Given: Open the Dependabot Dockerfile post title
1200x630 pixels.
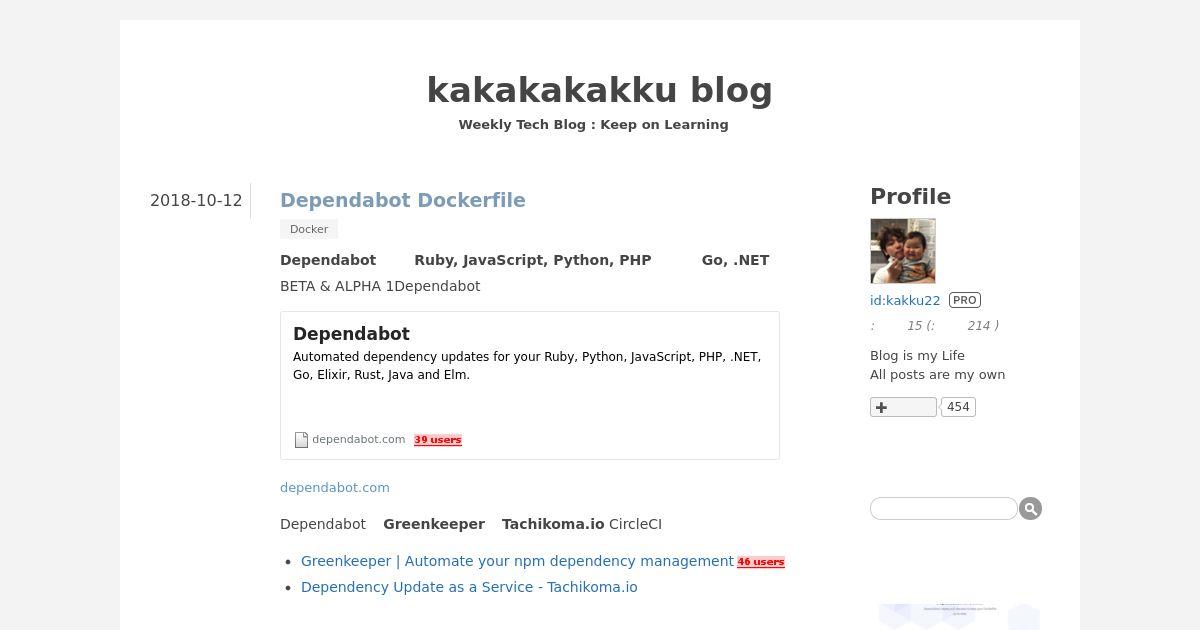Looking at the screenshot, I should coord(403,200).
